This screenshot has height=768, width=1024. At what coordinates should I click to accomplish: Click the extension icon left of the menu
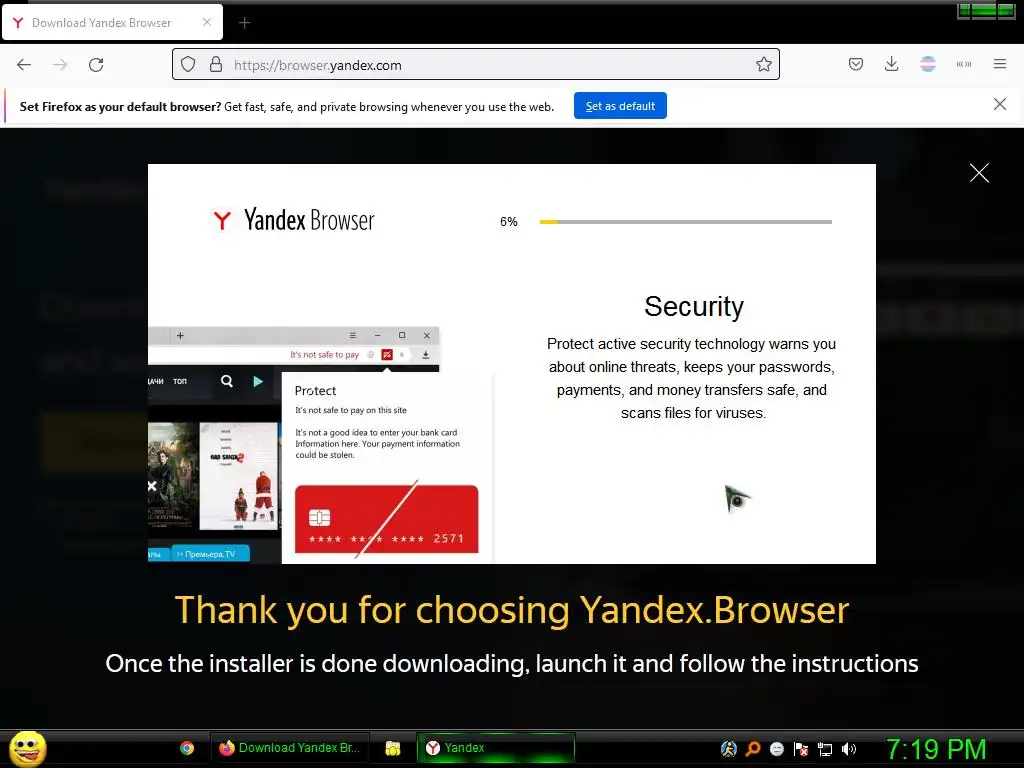pyautogui.click(x=963, y=64)
